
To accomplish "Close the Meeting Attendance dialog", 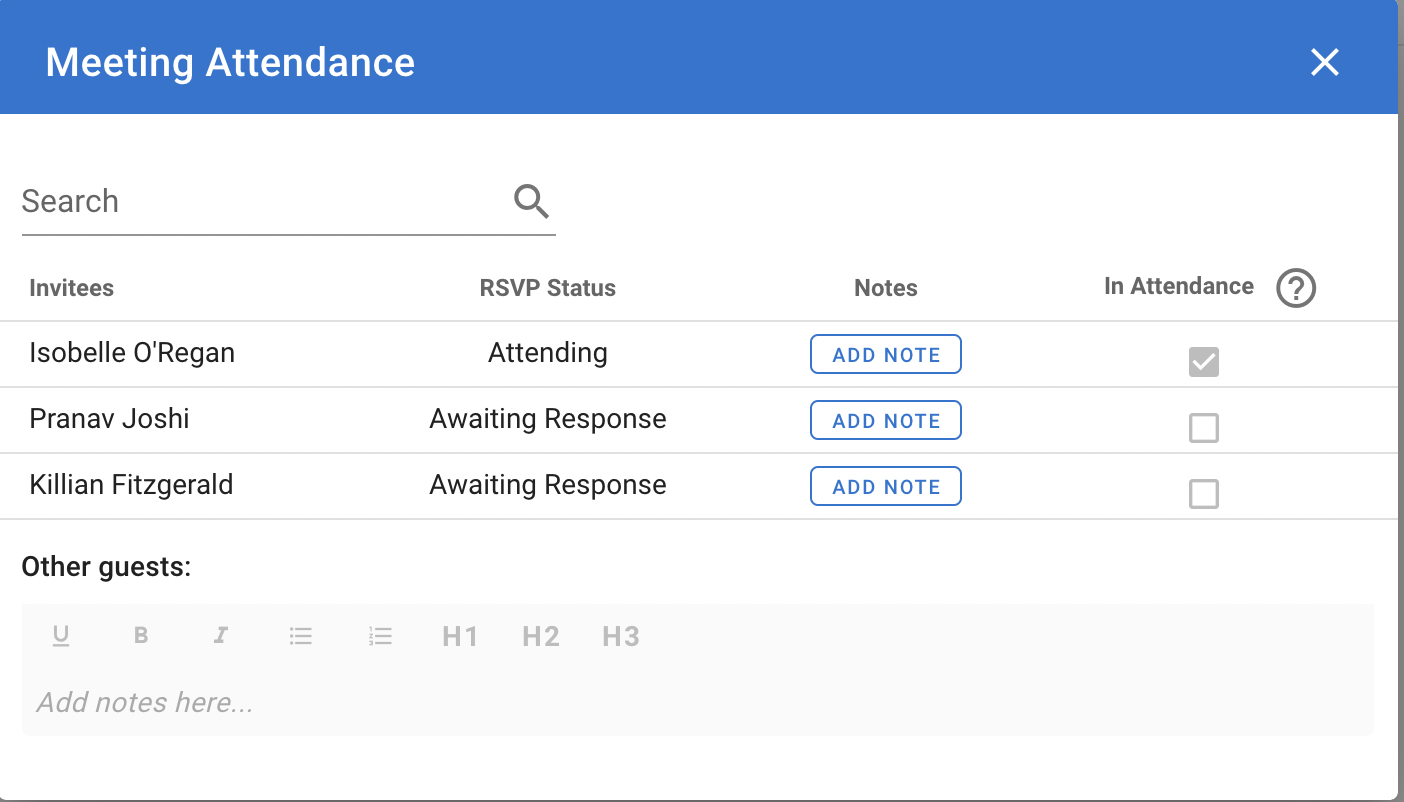I will [1325, 63].
